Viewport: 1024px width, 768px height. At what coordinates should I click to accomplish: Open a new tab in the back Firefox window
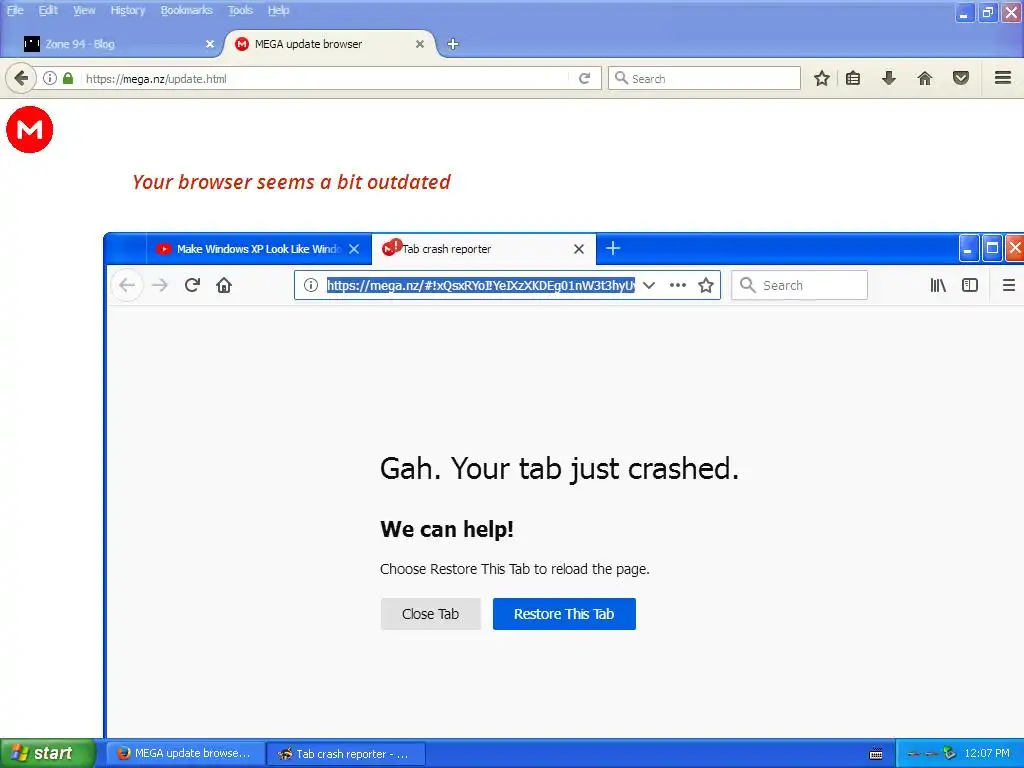pyautogui.click(x=453, y=44)
